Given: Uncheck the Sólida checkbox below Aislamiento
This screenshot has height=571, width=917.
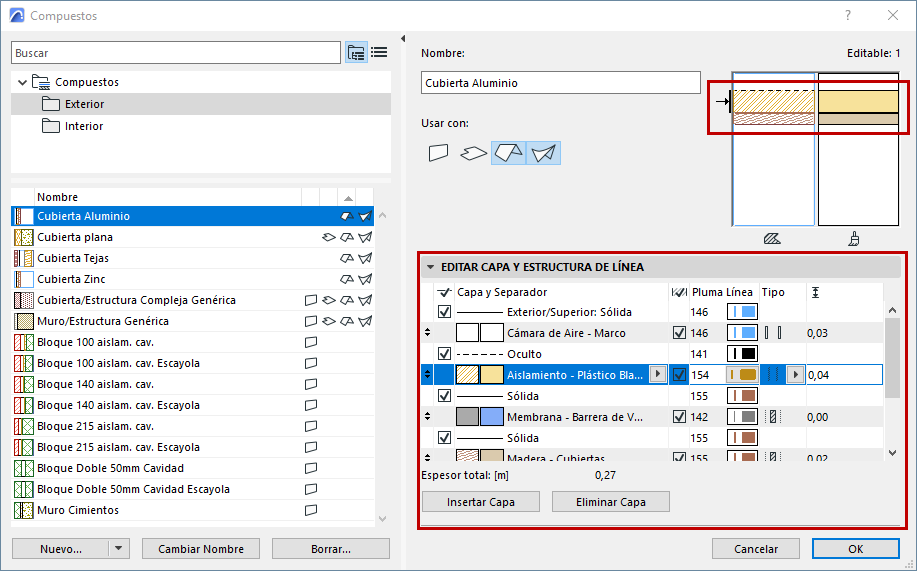Looking at the screenshot, I should pyautogui.click(x=444, y=396).
